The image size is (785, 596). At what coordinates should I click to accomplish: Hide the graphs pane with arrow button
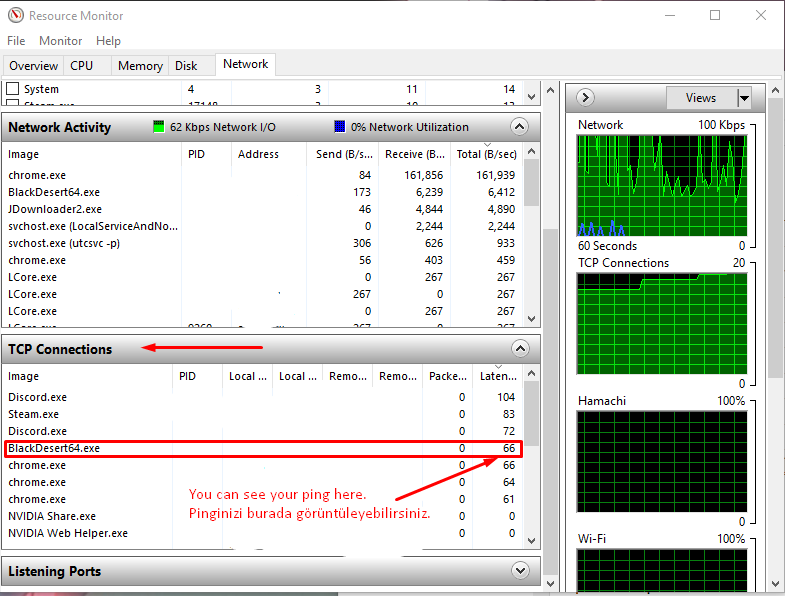585,97
